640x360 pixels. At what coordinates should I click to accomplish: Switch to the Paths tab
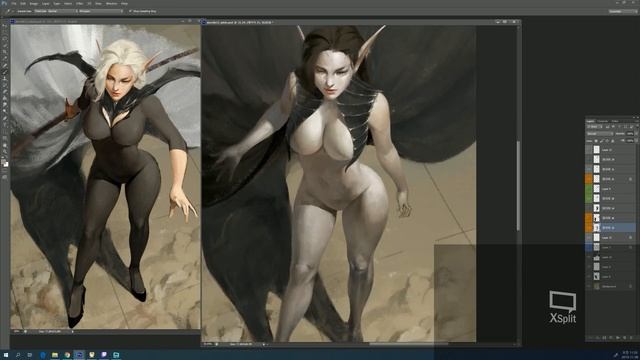615,121
